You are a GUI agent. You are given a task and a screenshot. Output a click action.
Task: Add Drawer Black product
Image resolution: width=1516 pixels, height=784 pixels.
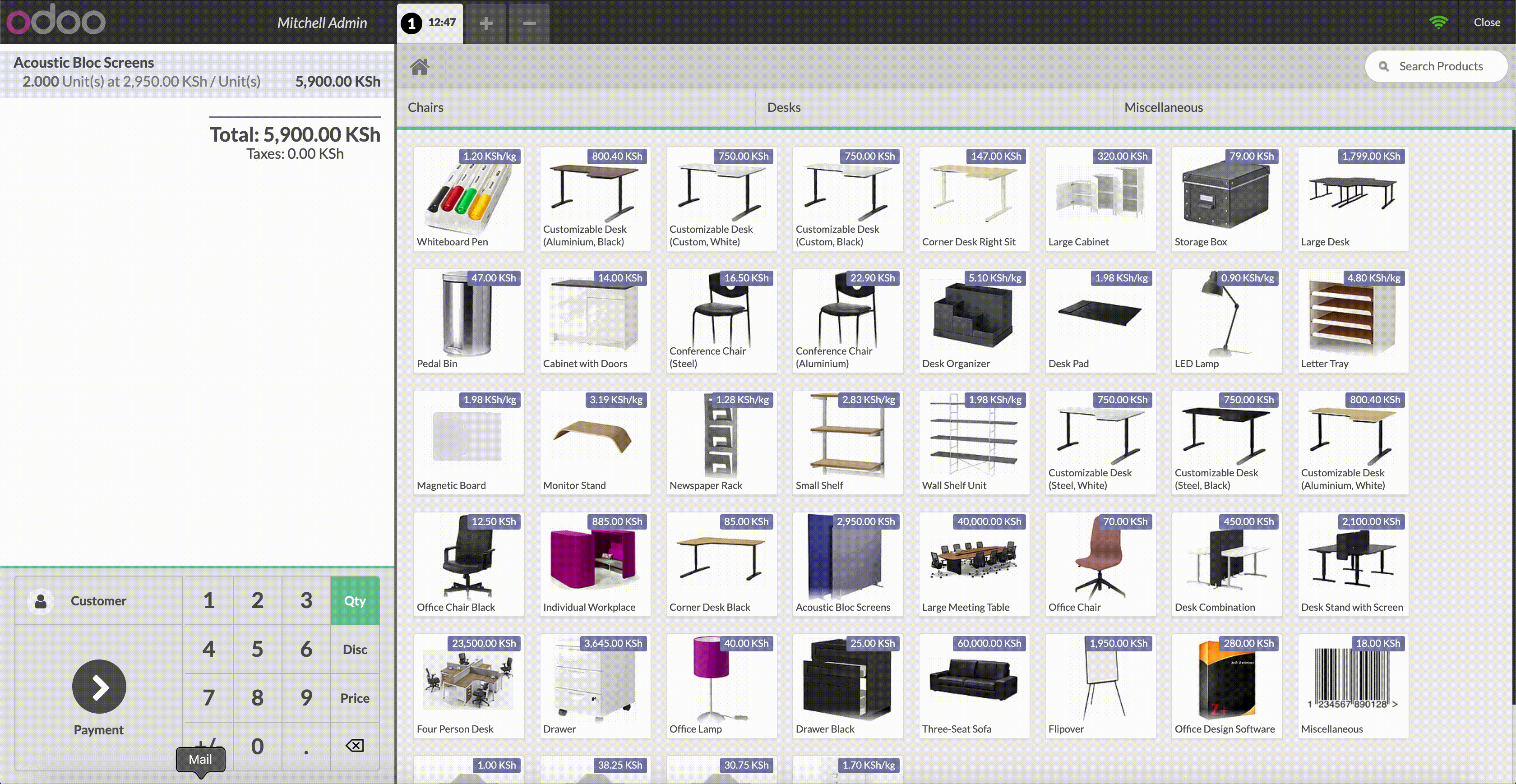coord(847,686)
